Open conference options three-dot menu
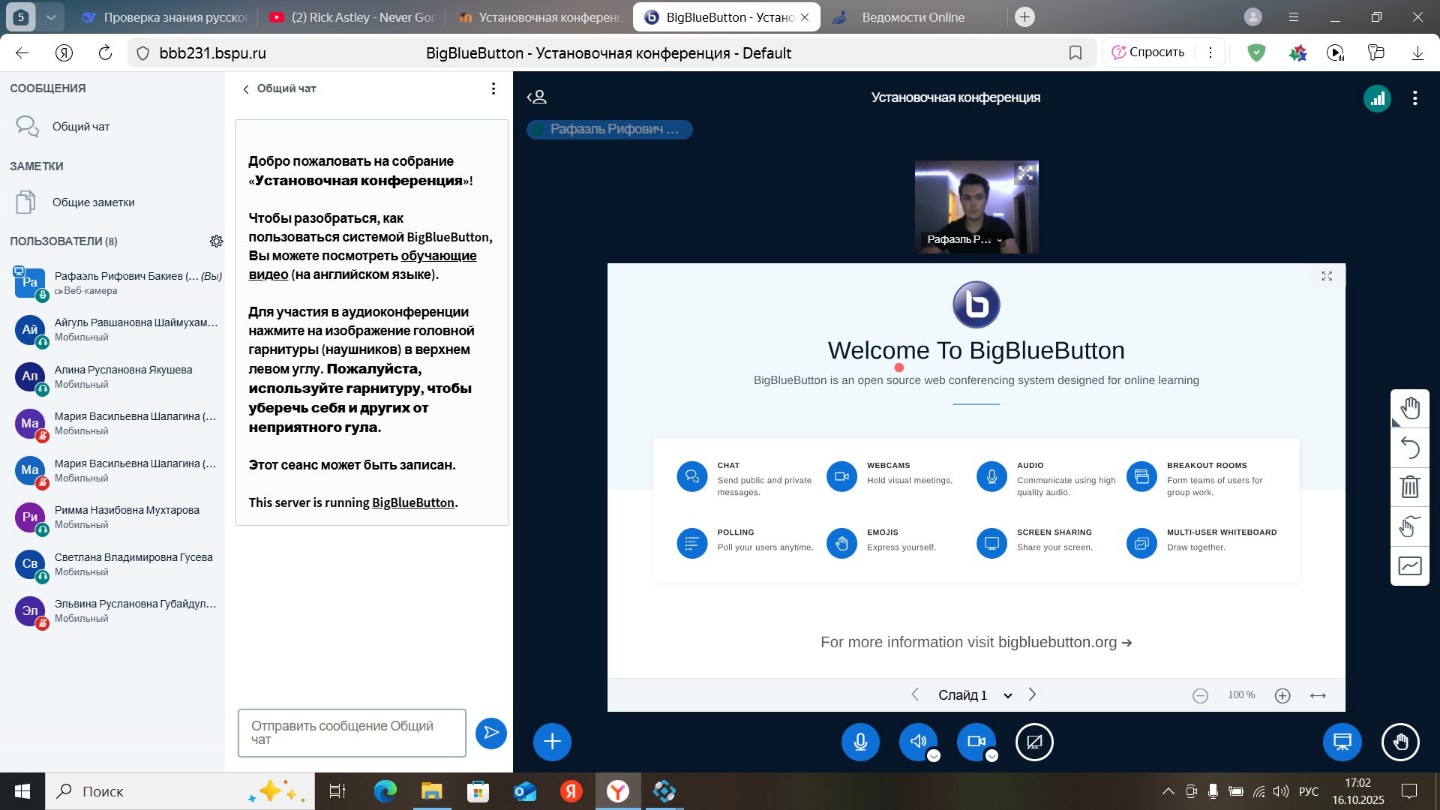 click(1414, 98)
